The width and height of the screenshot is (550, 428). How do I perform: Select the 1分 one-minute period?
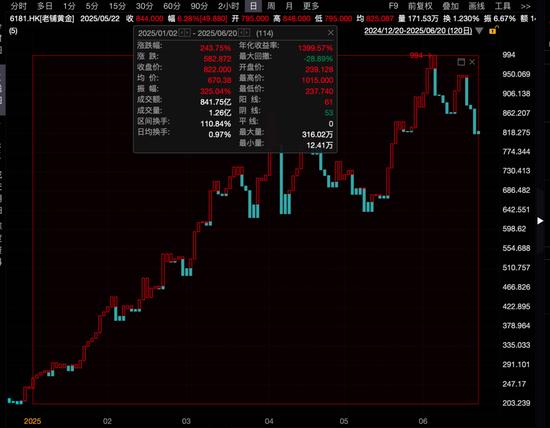(x=69, y=6)
